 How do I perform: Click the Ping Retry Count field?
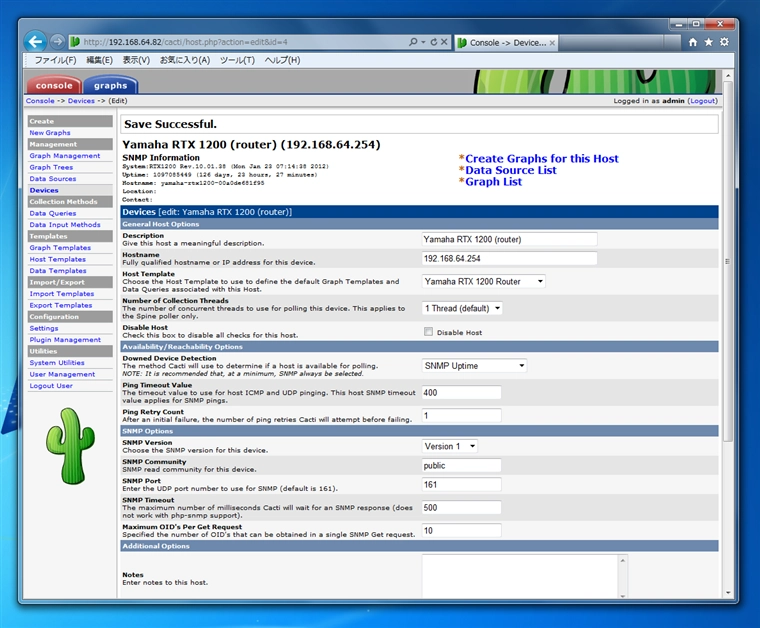461,416
